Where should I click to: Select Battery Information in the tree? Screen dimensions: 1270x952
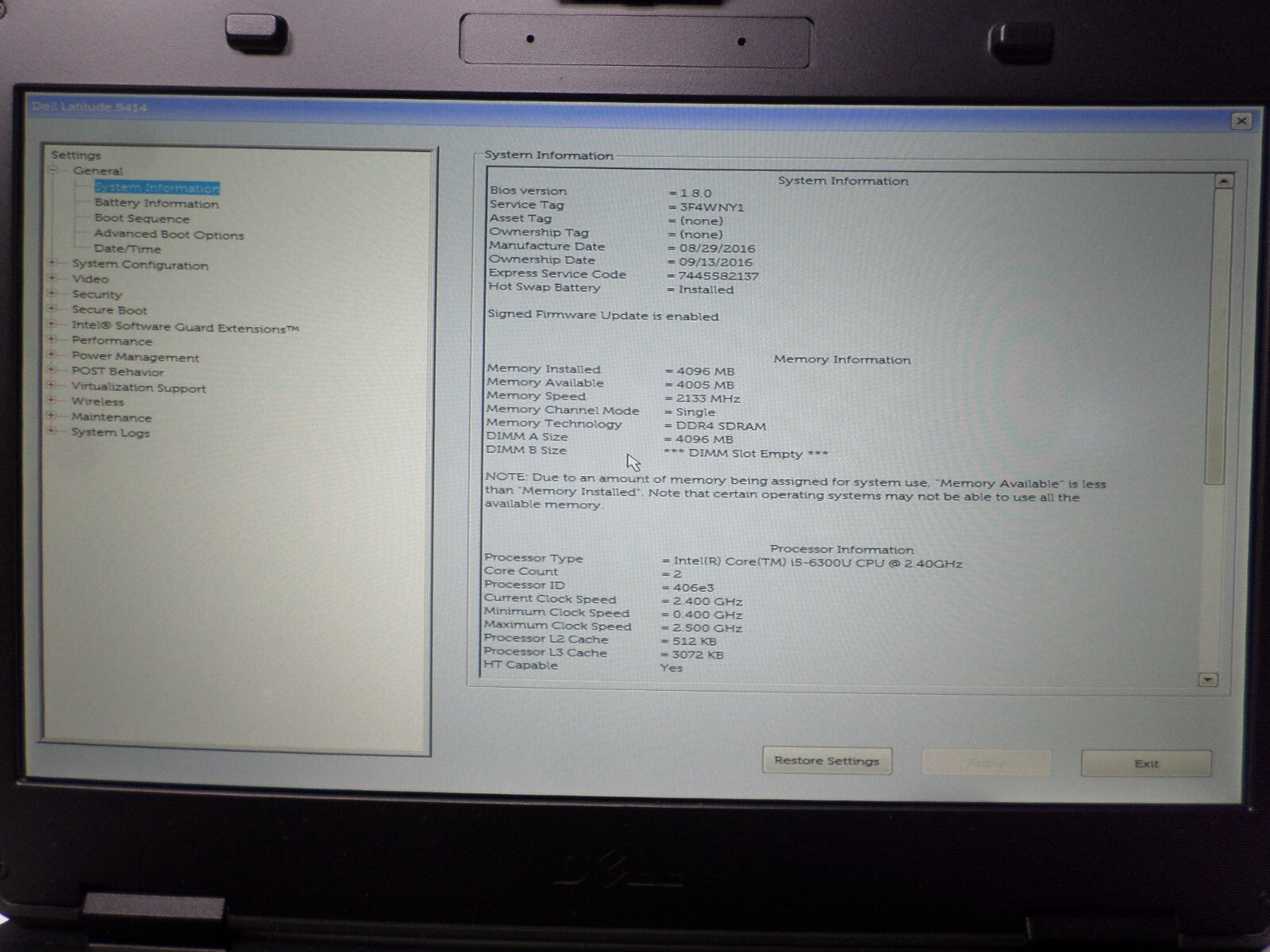pyautogui.click(x=156, y=204)
